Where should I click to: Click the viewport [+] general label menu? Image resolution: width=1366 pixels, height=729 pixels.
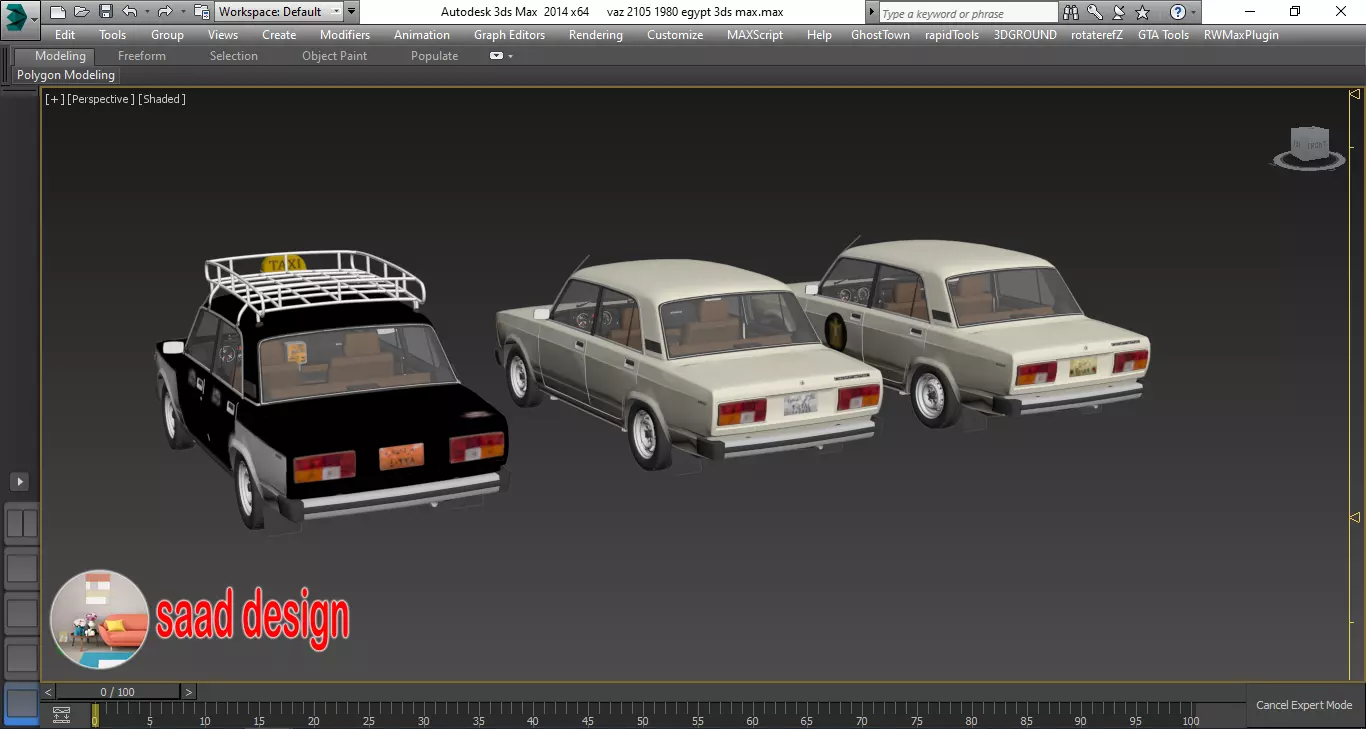point(54,99)
